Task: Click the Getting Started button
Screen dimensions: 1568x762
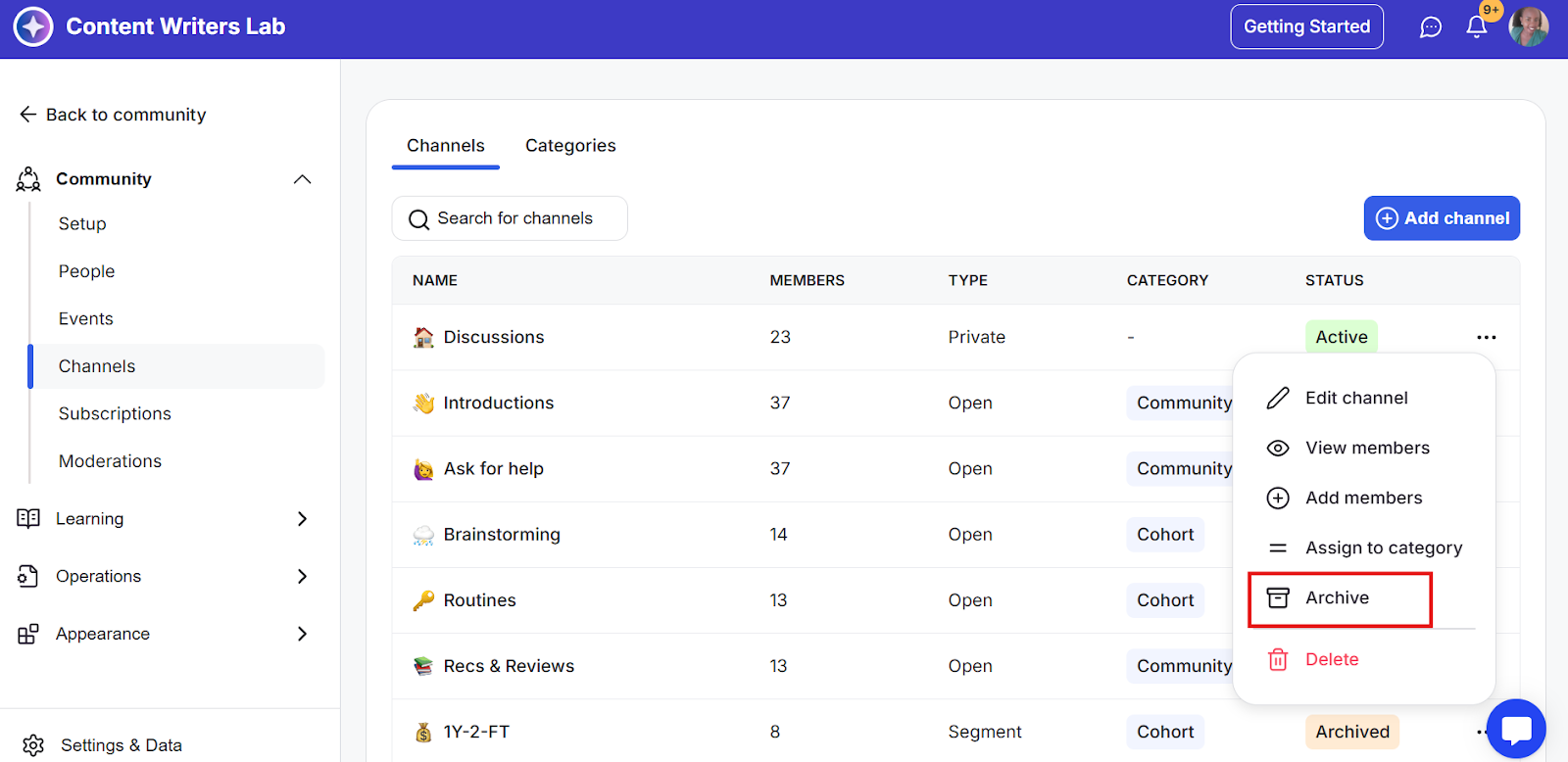Action: pos(1306,26)
